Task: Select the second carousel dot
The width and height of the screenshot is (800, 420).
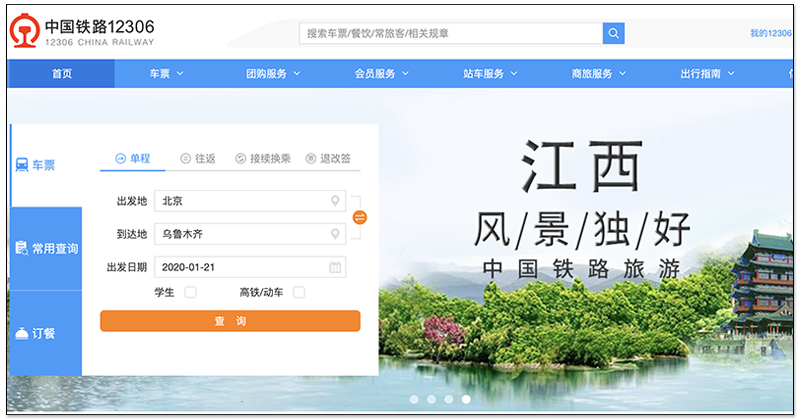Action: [x=432, y=400]
